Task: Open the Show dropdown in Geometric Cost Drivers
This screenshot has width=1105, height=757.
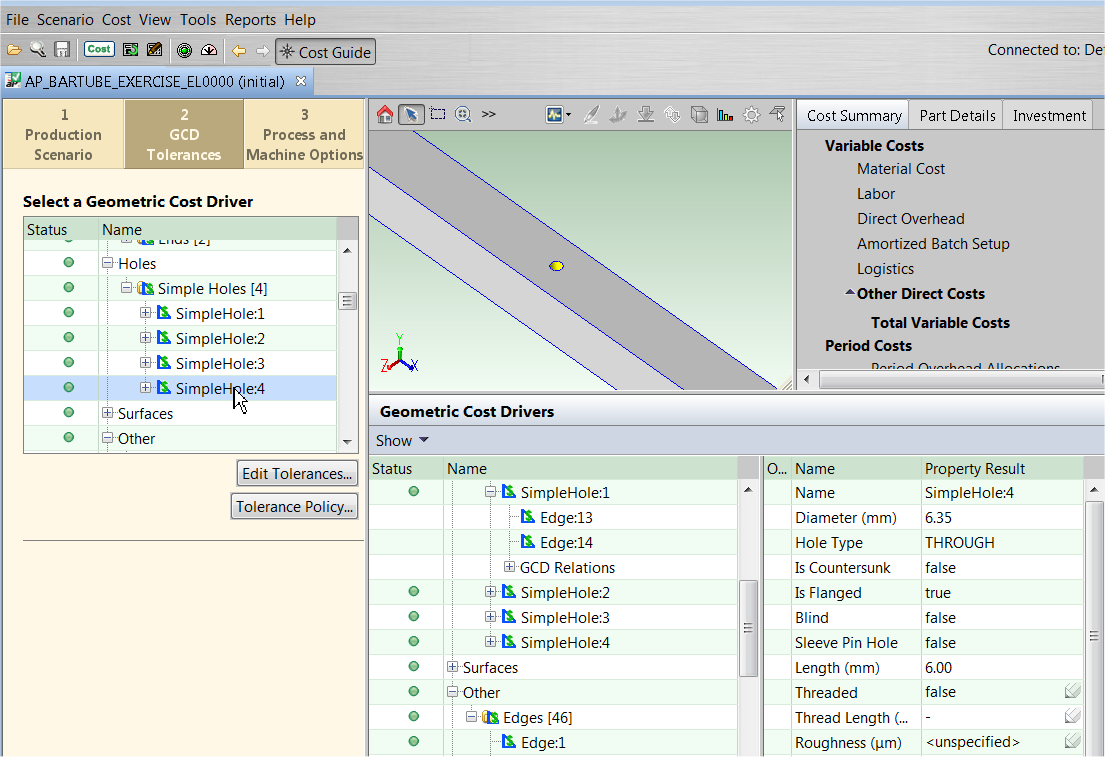Action: pyautogui.click(x=402, y=441)
